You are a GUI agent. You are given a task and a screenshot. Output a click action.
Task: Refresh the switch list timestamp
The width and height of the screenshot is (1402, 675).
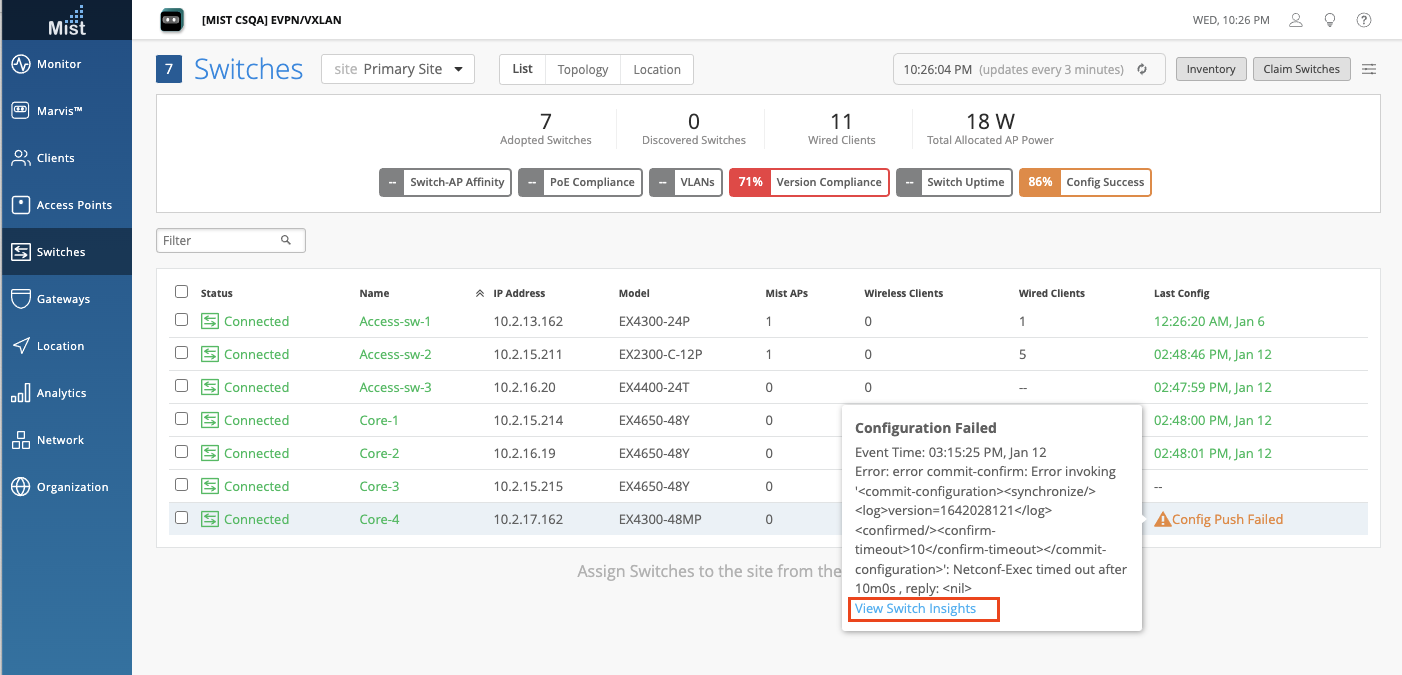(1142, 70)
